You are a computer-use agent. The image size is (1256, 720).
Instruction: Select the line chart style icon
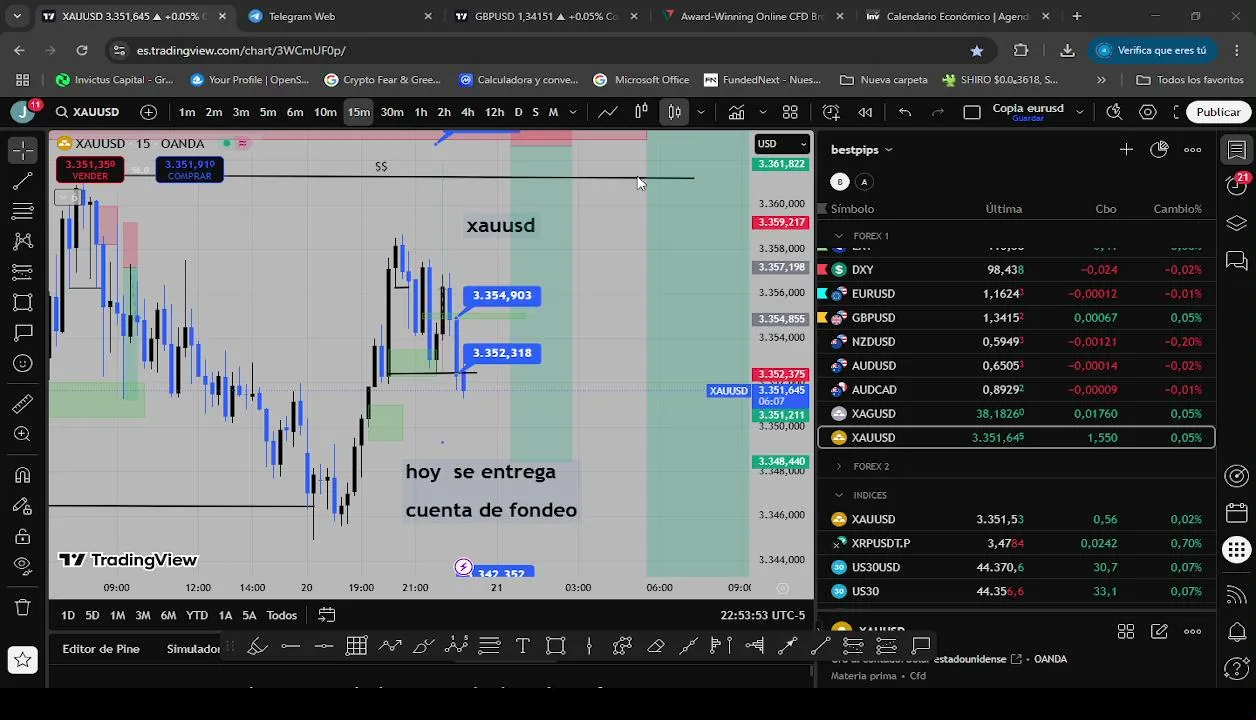(607, 112)
